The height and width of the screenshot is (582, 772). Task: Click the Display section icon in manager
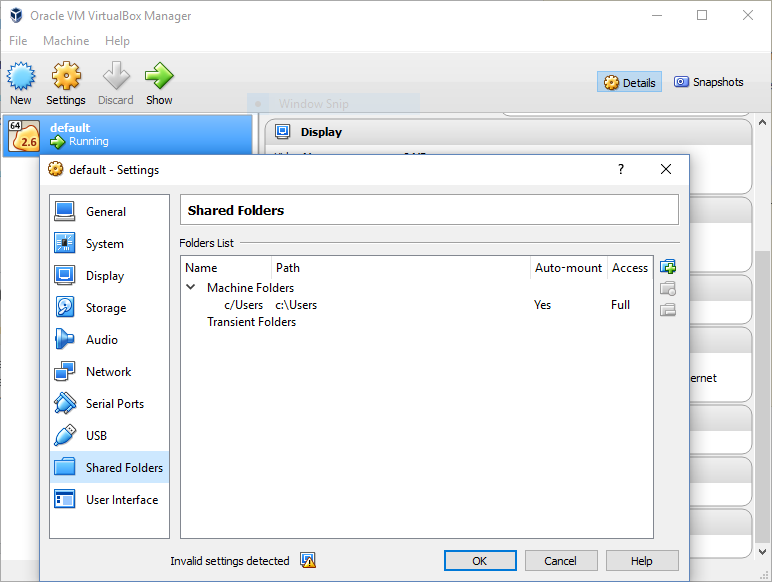[283, 131]
